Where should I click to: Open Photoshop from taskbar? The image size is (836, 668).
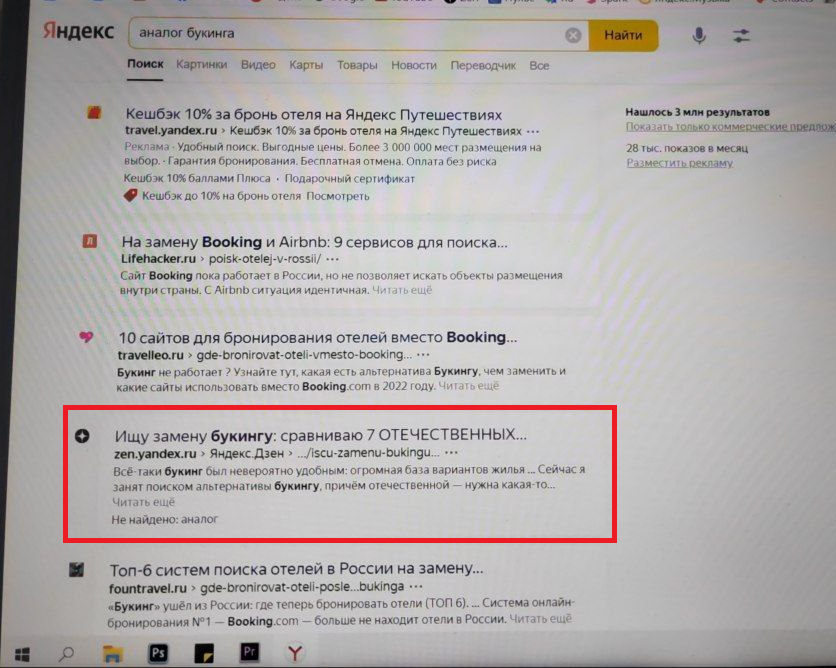coord(158,653)
